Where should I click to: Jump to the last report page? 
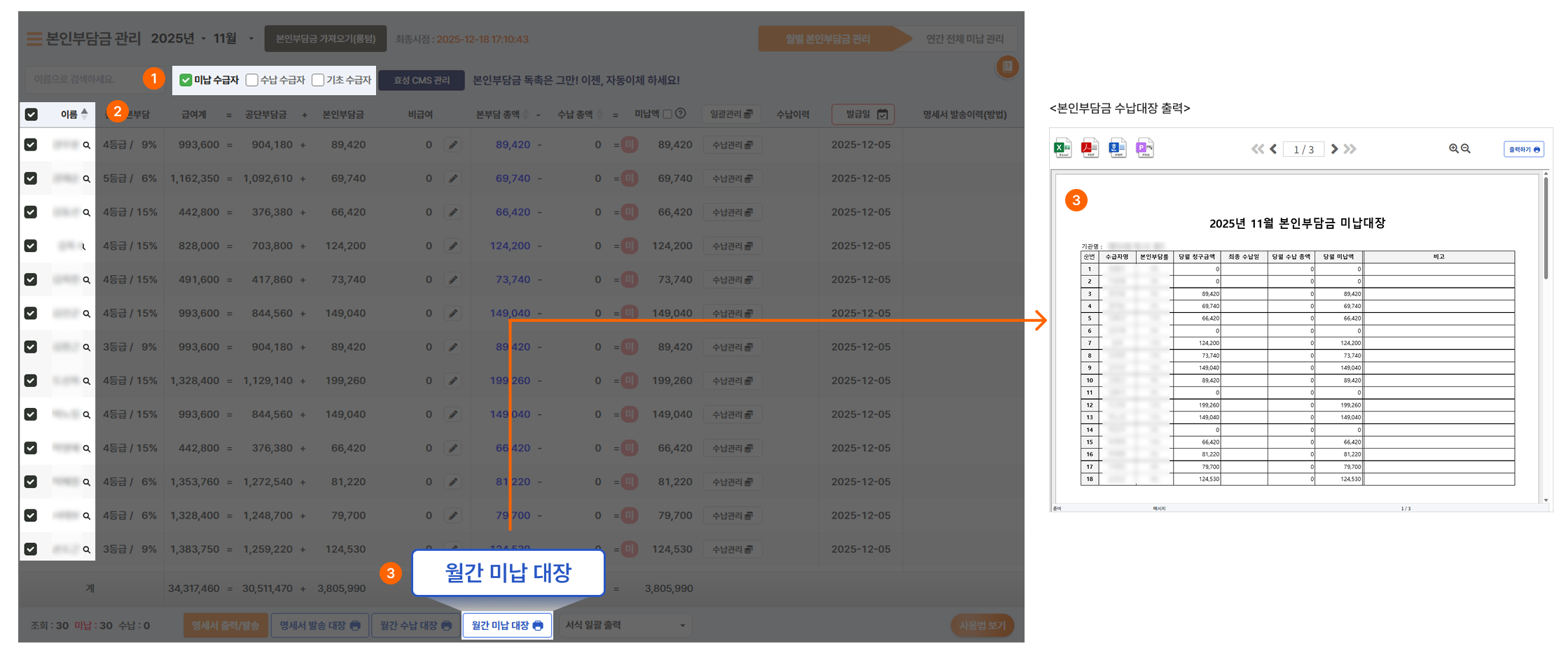click(1350, 149)
